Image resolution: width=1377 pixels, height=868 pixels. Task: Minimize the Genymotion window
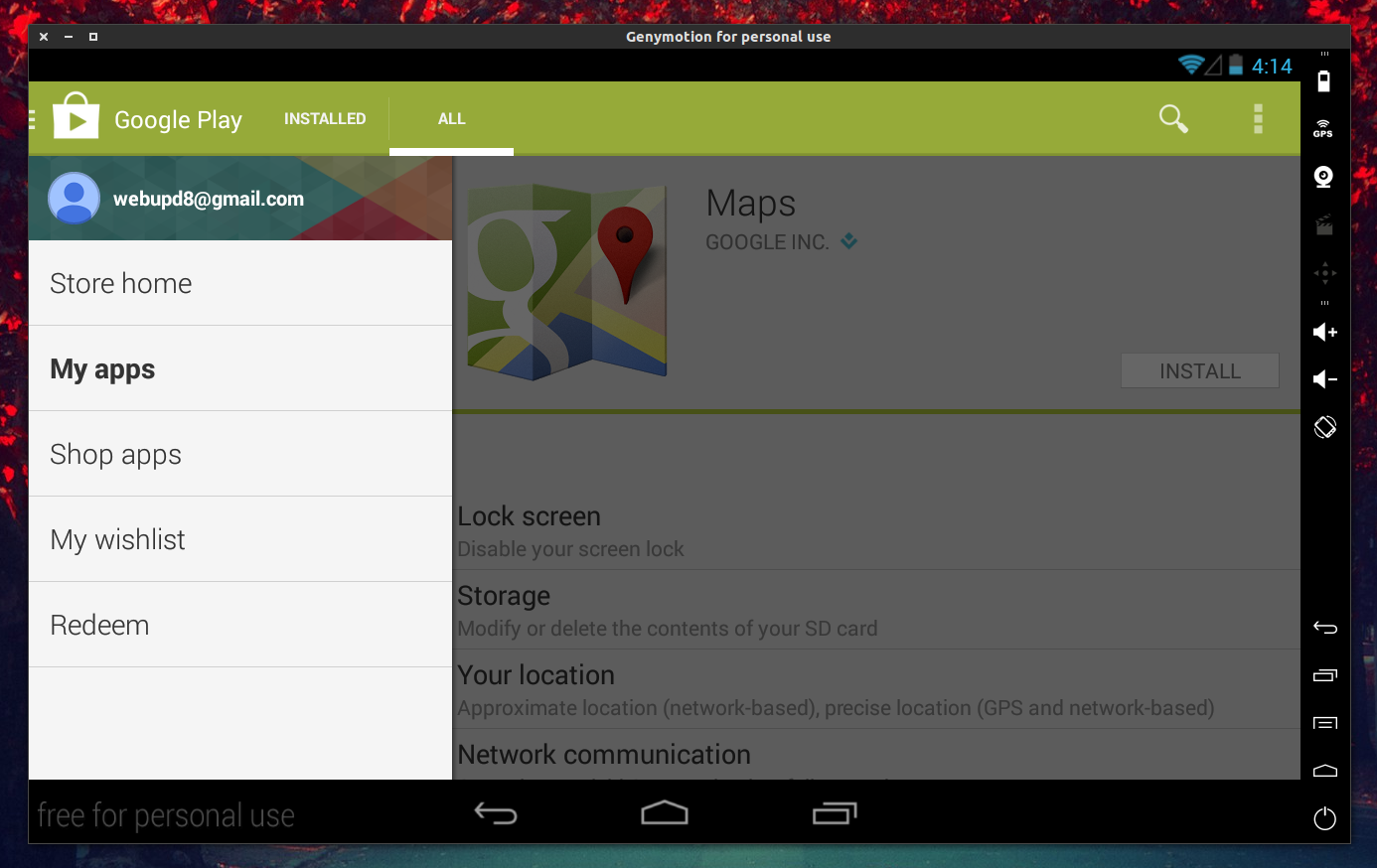pos(69,37)
